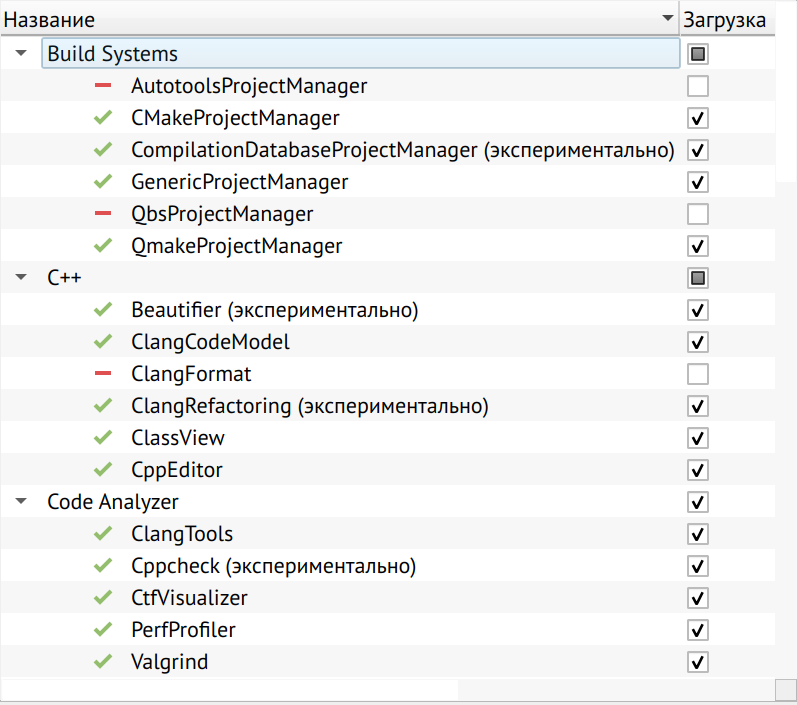Screen dimensions: 797x705
Task: Click the green checkmark icon beside ClassView
Action: click(103, 438)
